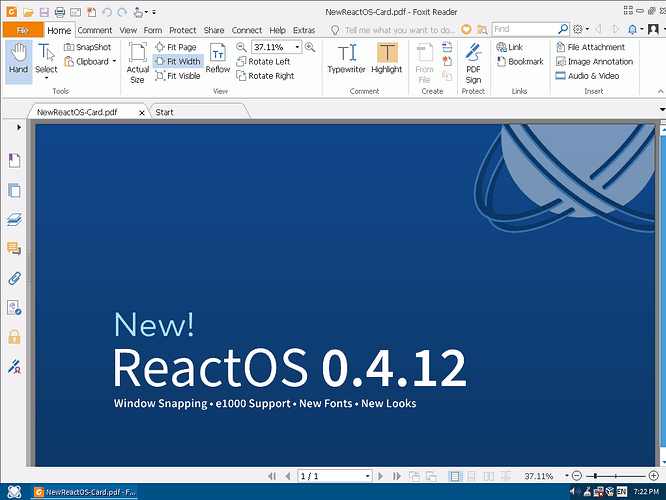Open Digital Signatures panel in sidebar

[14, 366]
